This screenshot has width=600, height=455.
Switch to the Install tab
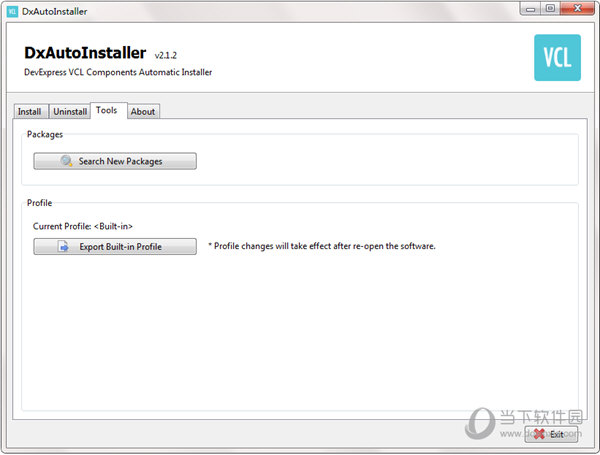pyautogui.click(x=30, y=112)
